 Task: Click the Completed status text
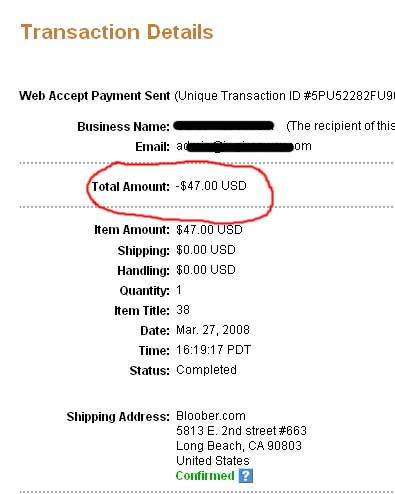(206, 370)
